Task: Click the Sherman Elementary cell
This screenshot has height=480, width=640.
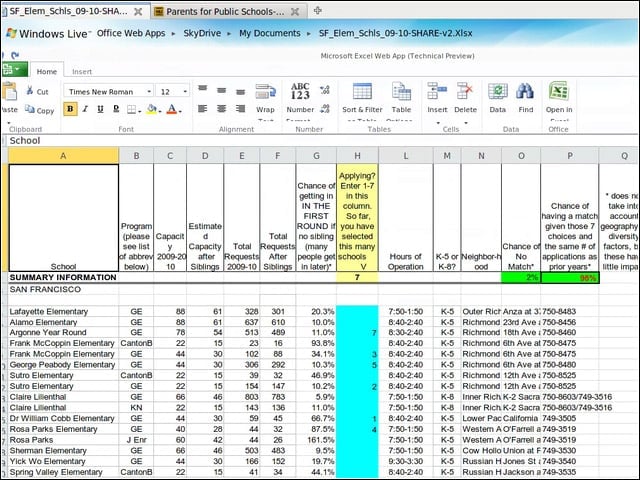Action: [x=63, y=451]
